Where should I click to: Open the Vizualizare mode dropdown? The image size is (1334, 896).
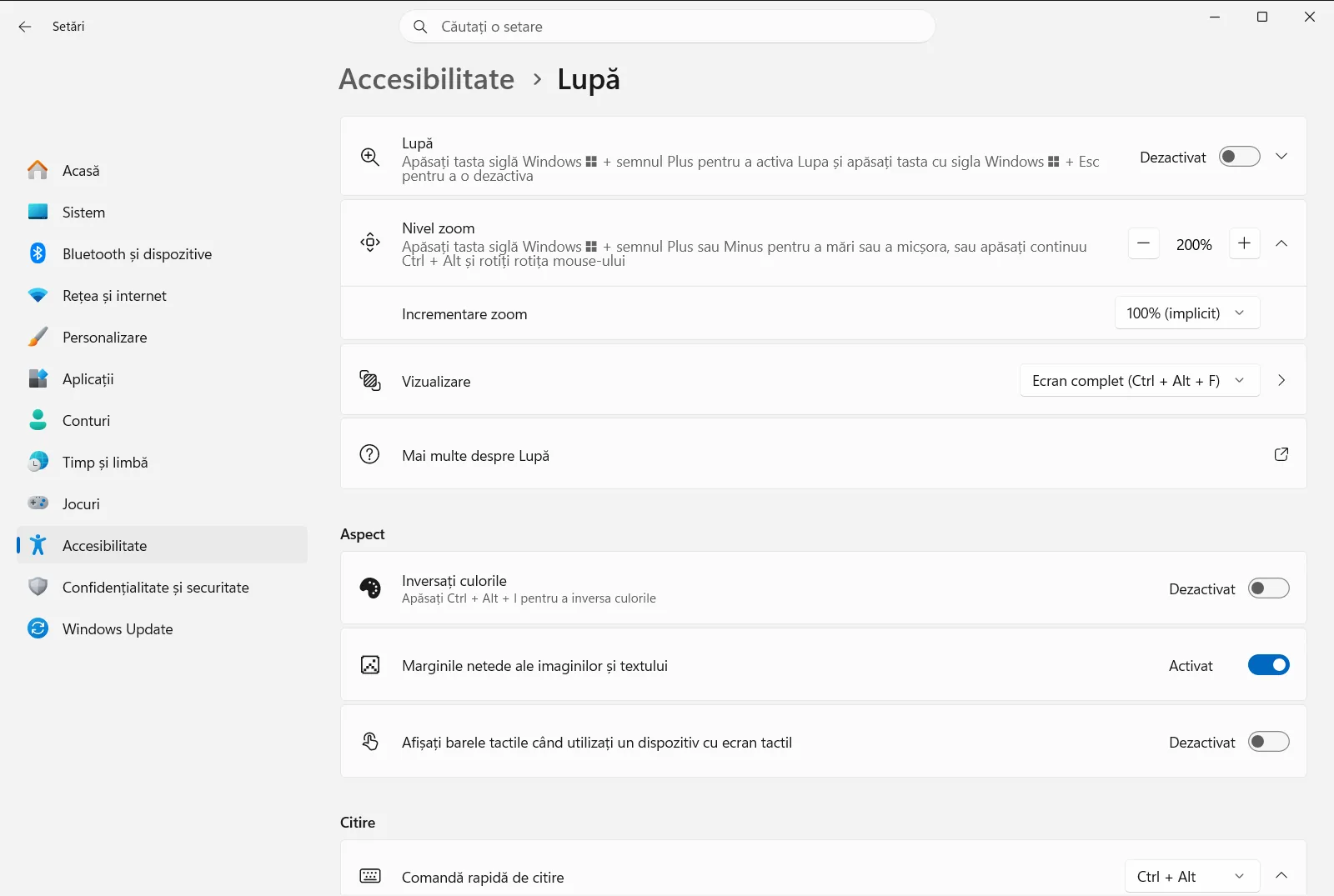[x=1140, y=381]
